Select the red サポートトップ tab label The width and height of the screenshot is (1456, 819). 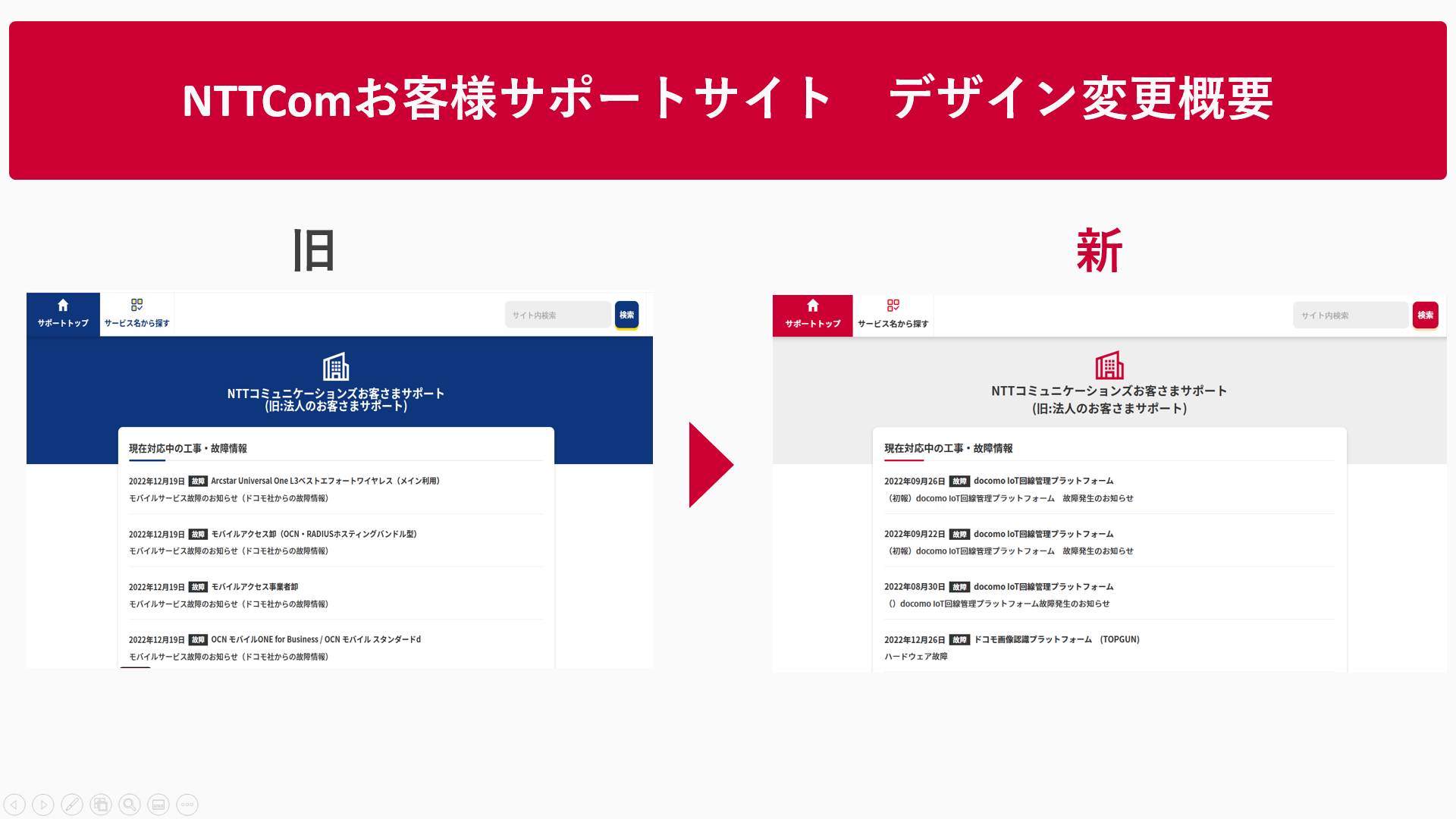[813, 324]
